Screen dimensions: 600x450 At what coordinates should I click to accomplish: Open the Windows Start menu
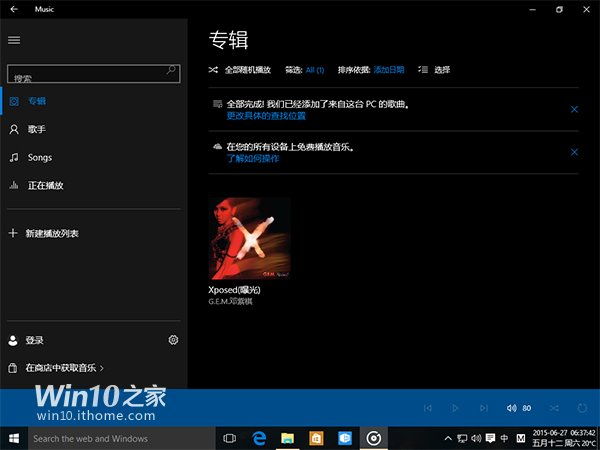14,438
